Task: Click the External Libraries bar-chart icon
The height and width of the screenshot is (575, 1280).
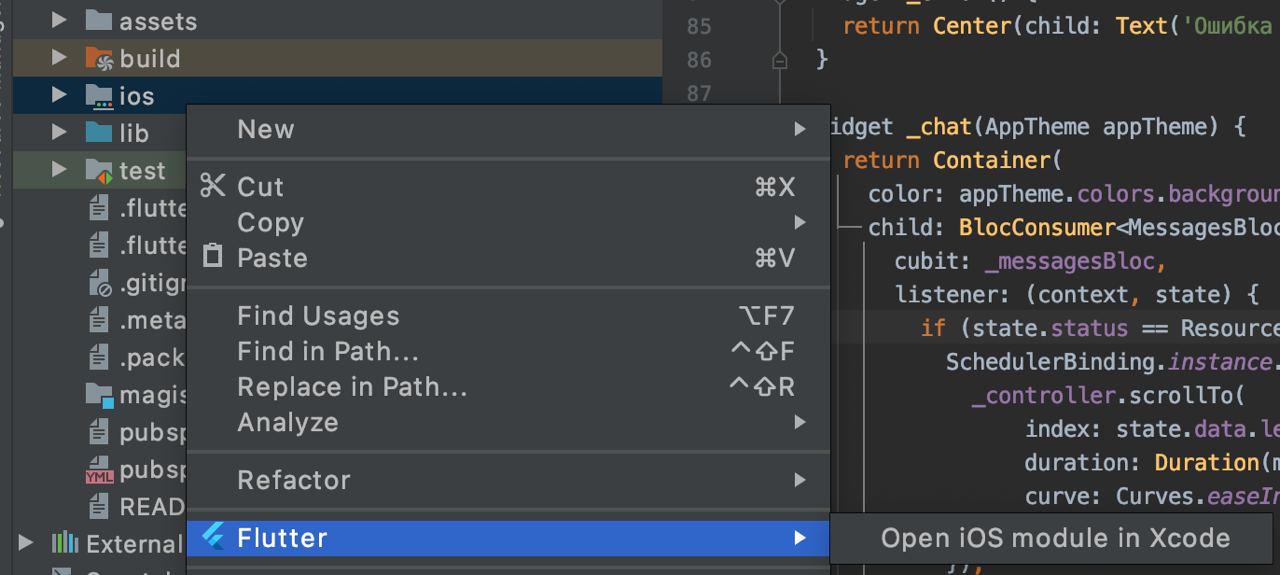Action: (65, 544)
